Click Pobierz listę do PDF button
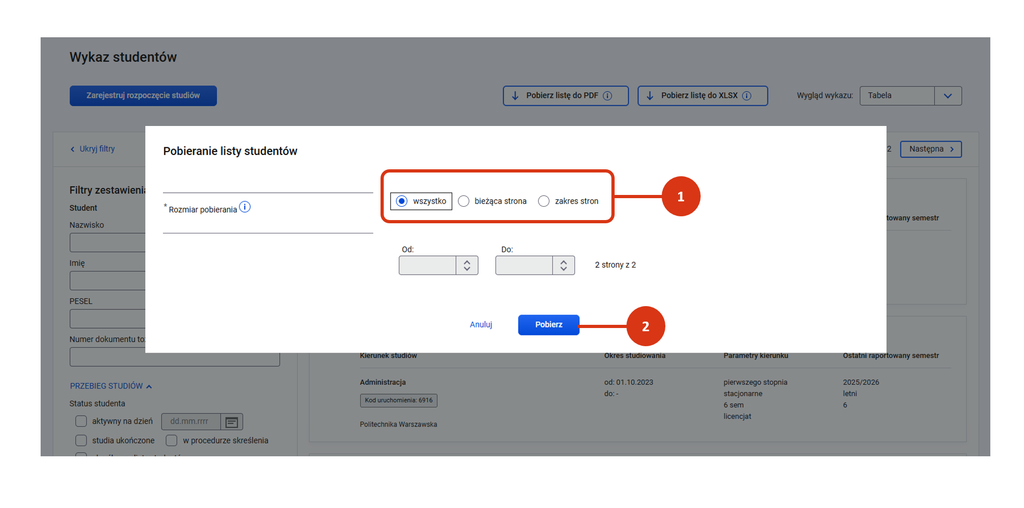 (566, 96)
